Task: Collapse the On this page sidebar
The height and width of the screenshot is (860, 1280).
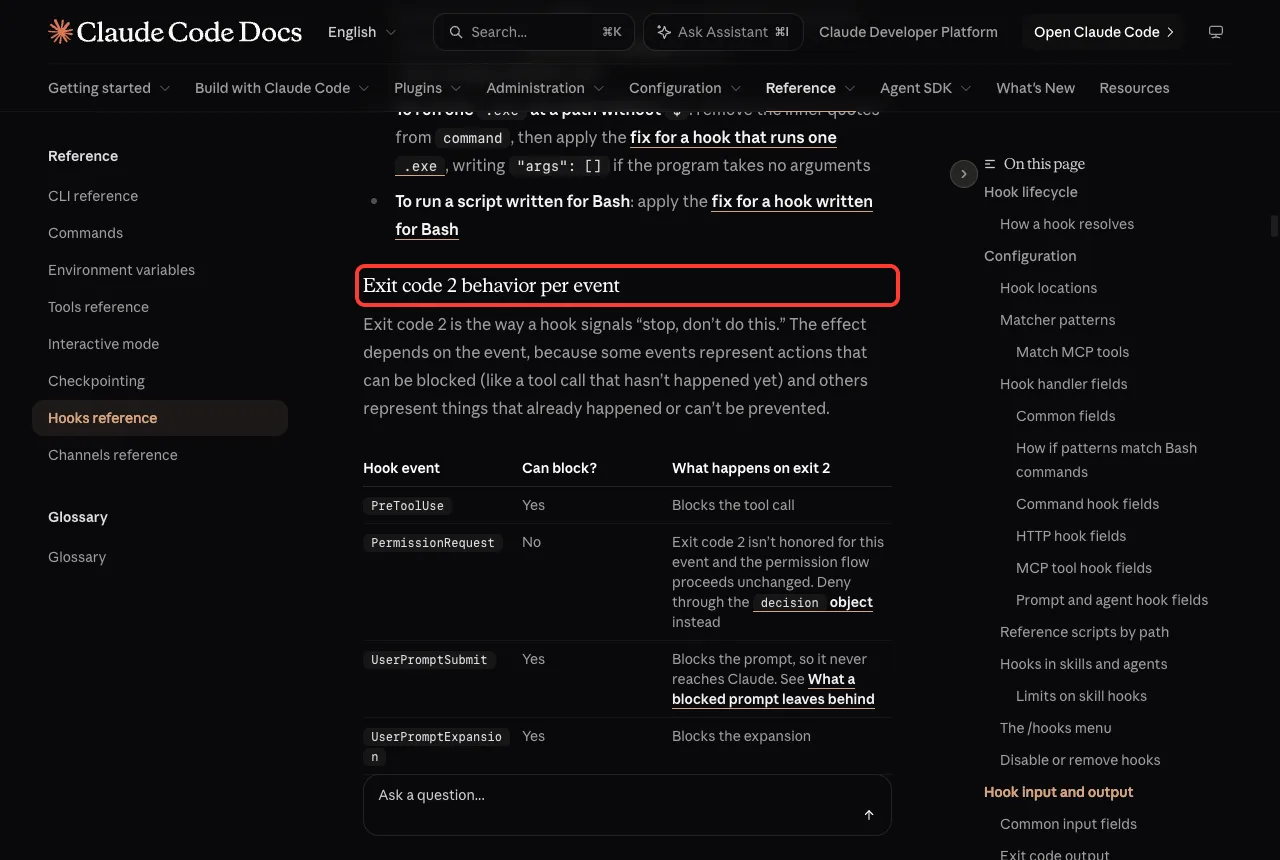Action: pyautogui.click(x=963, y=174)
